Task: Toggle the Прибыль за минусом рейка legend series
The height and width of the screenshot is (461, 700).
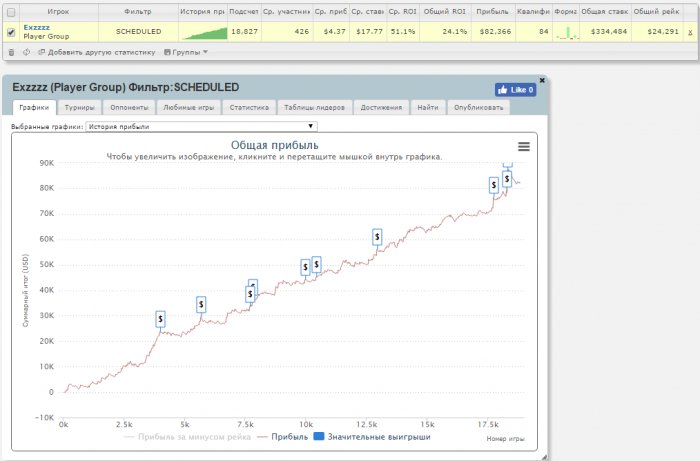Action: click(x=187, y=437)
